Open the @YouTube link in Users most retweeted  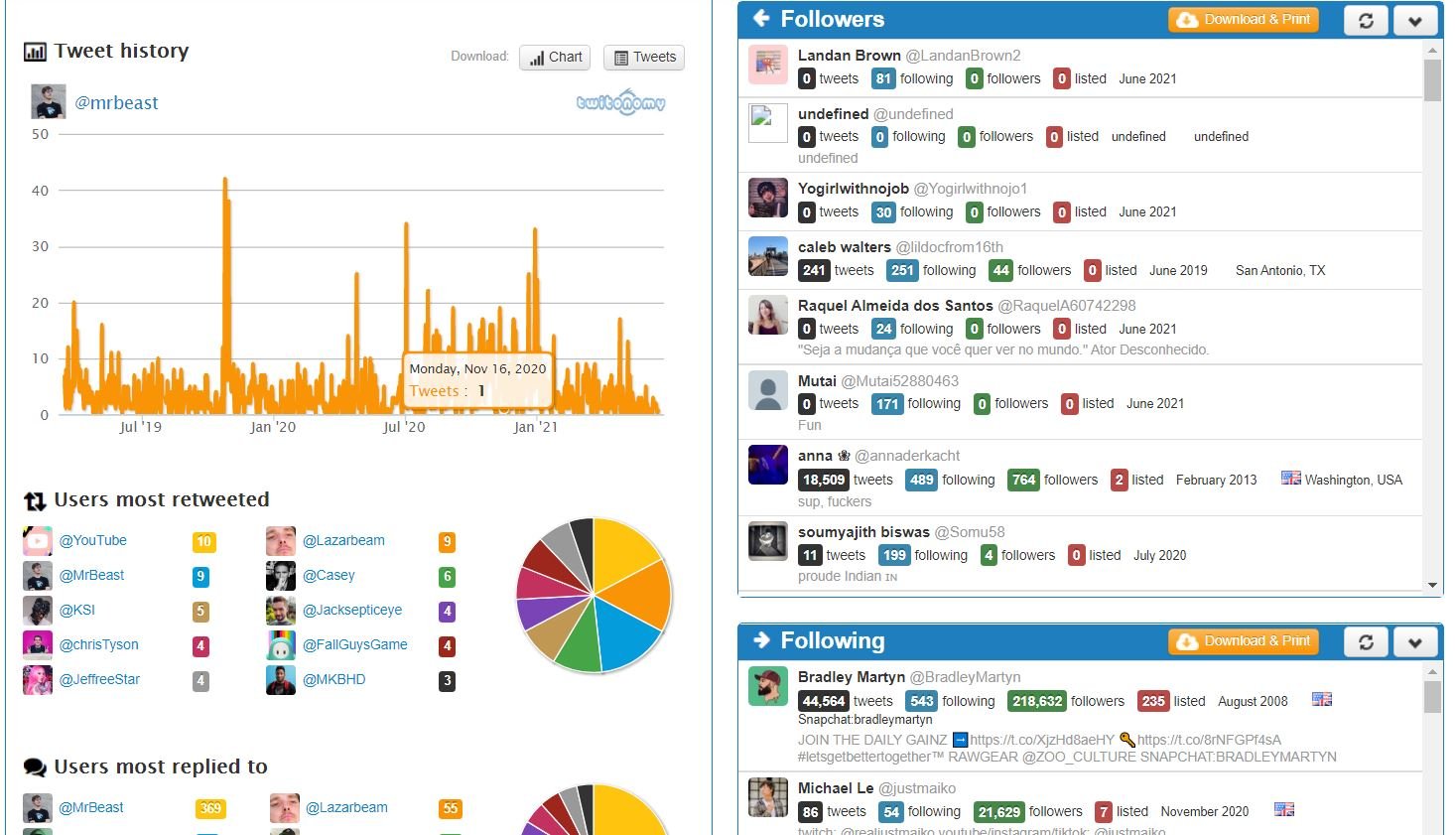pos(93,540)
